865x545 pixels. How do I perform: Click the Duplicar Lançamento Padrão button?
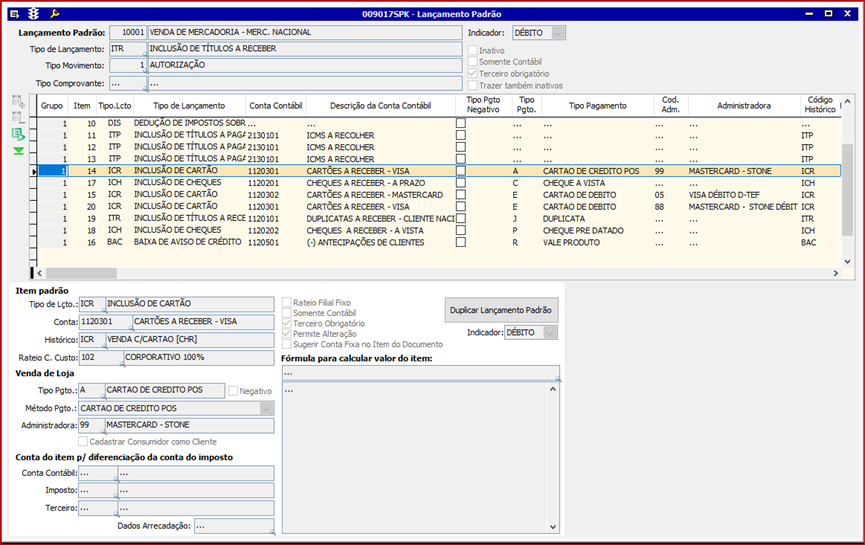point(501,309)
